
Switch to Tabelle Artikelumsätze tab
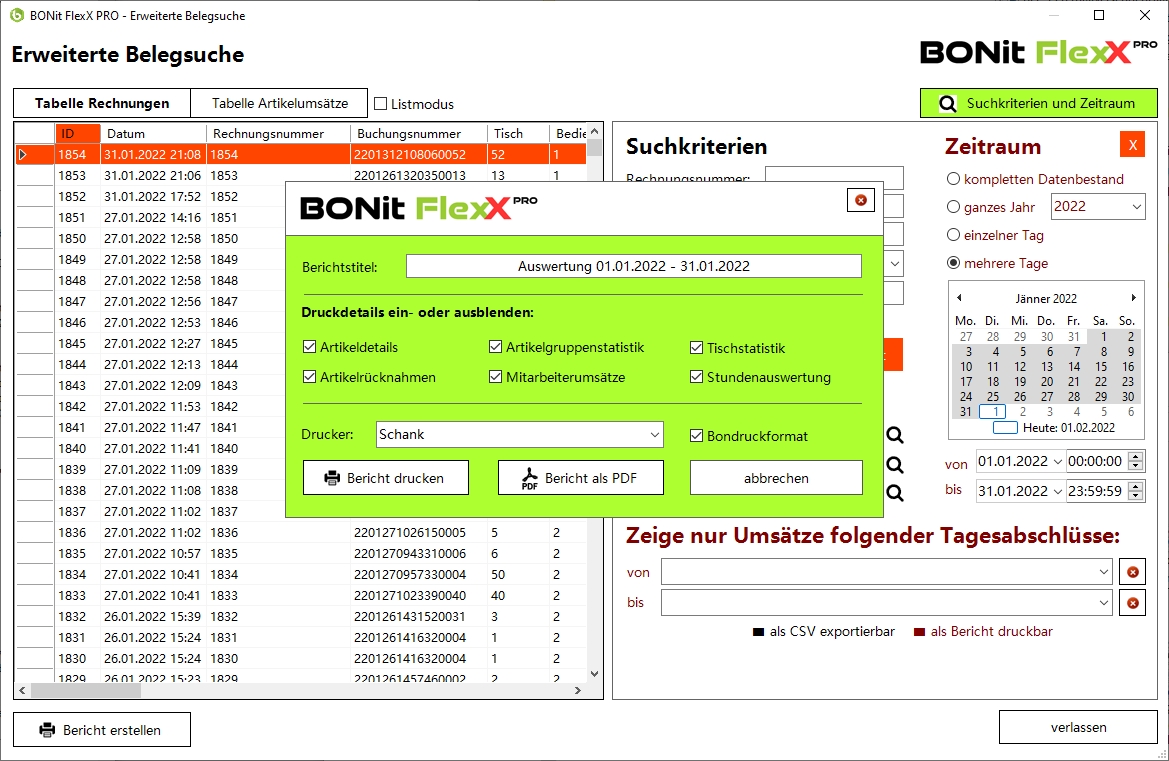280,103
